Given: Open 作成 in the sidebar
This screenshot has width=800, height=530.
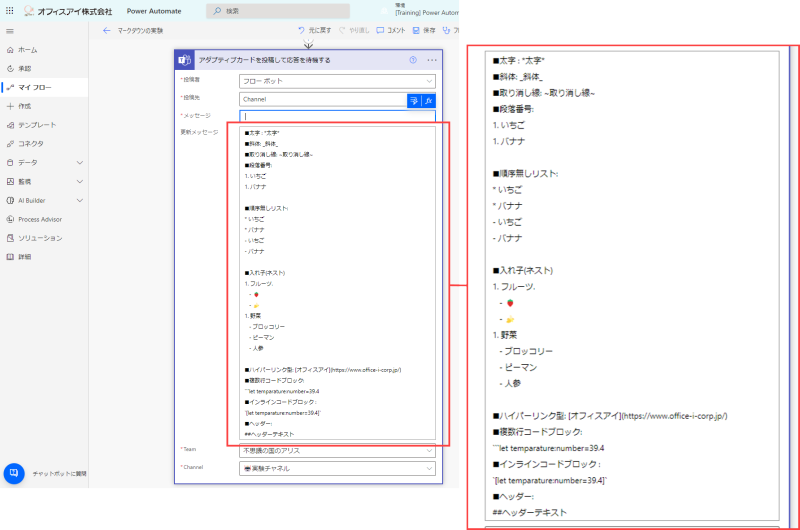Looking at the screenshot, I should (x=24, y=106).
